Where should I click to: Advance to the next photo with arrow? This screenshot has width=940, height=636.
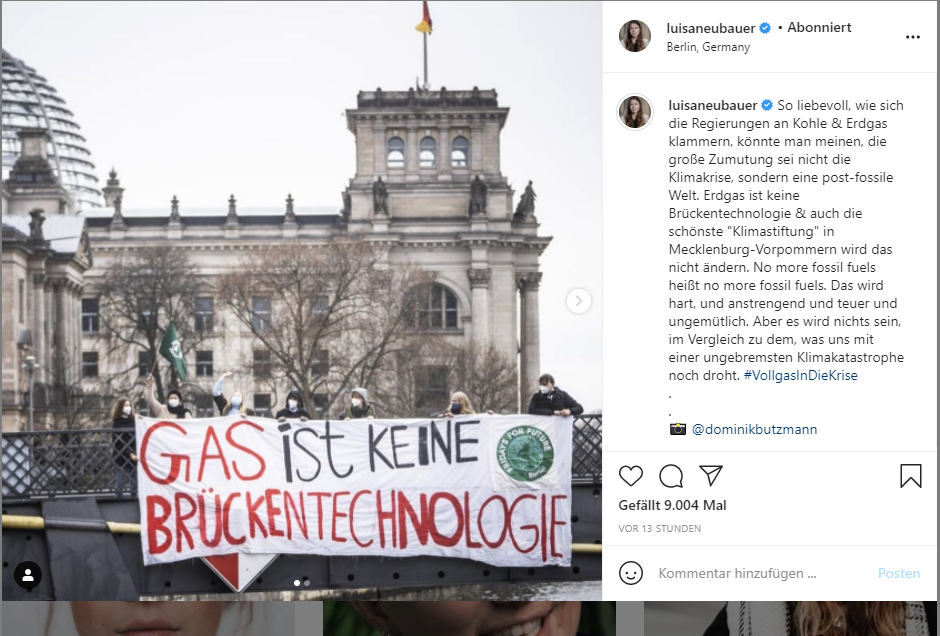pyautogui.click(x=579, y=301)
